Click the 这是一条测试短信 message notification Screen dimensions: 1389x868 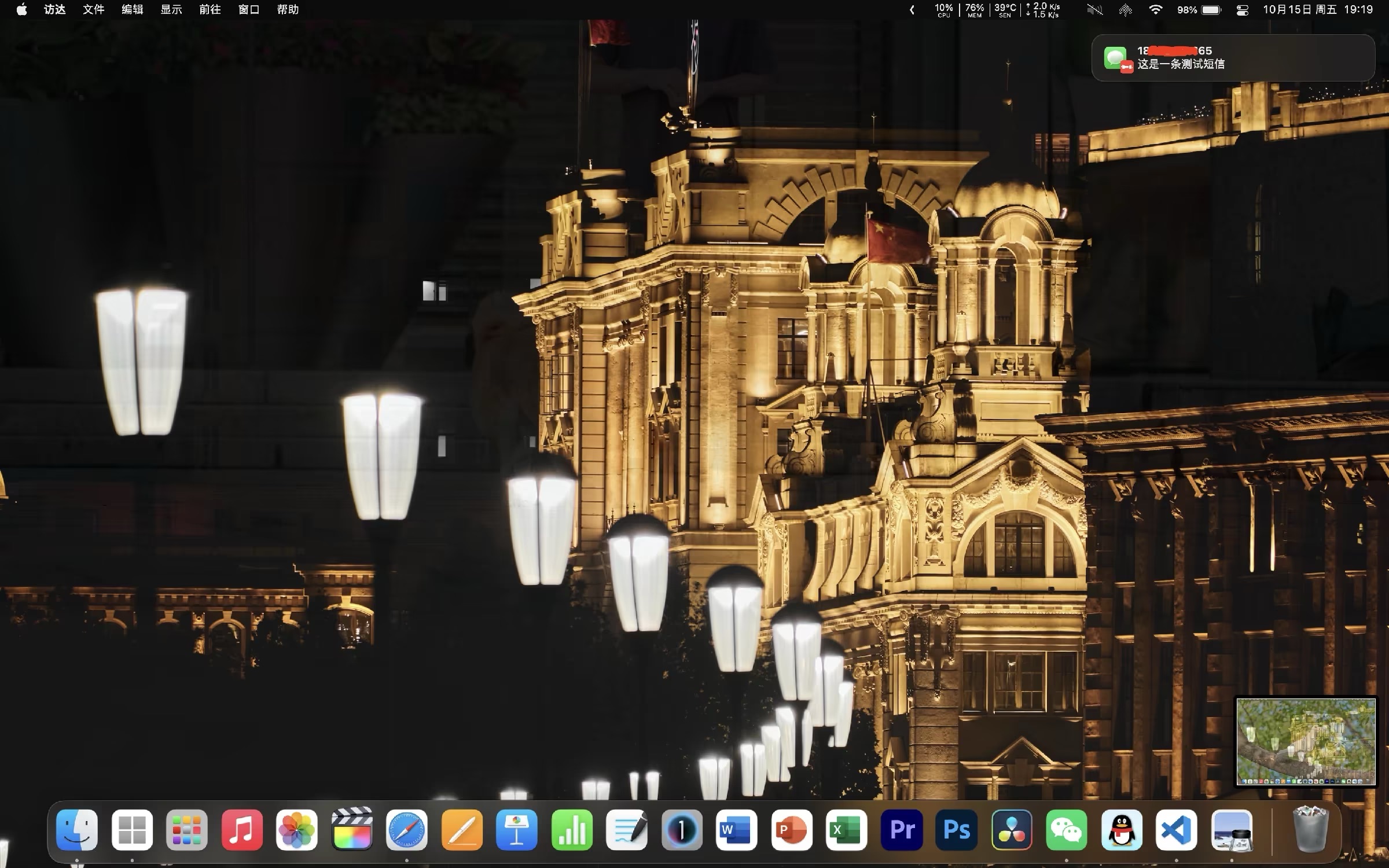(x=1233, y=58)
